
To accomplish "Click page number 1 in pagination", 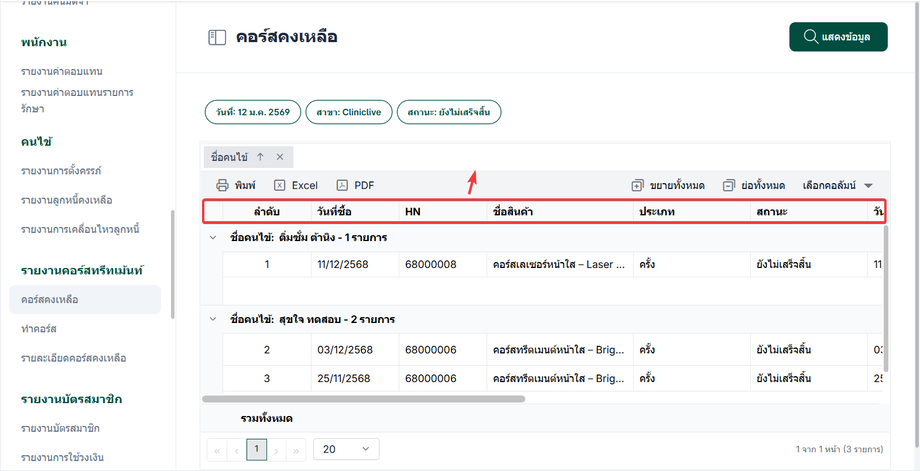I will 256,449.
